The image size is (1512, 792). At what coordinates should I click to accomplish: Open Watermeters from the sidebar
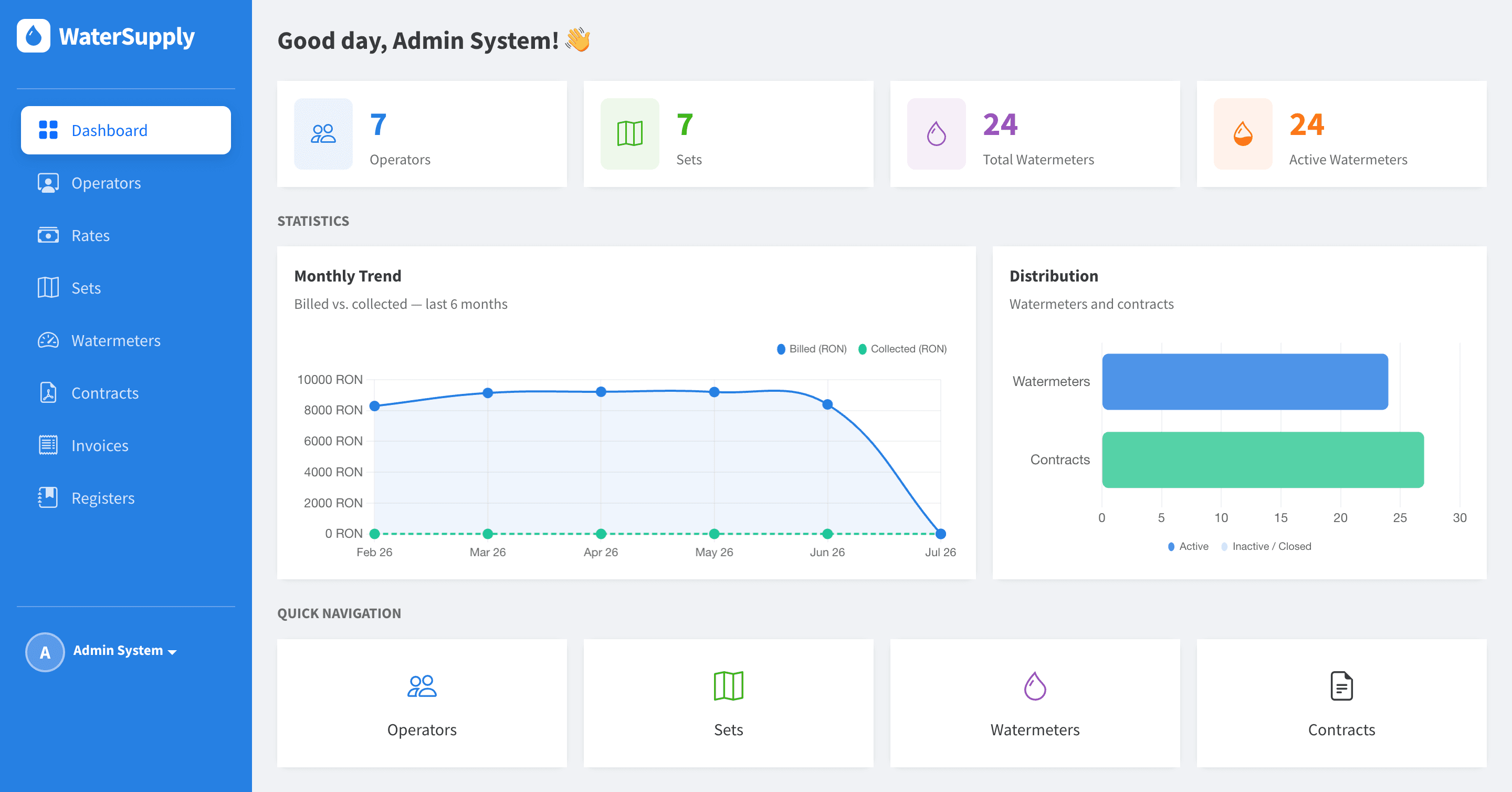pos(125,340)
